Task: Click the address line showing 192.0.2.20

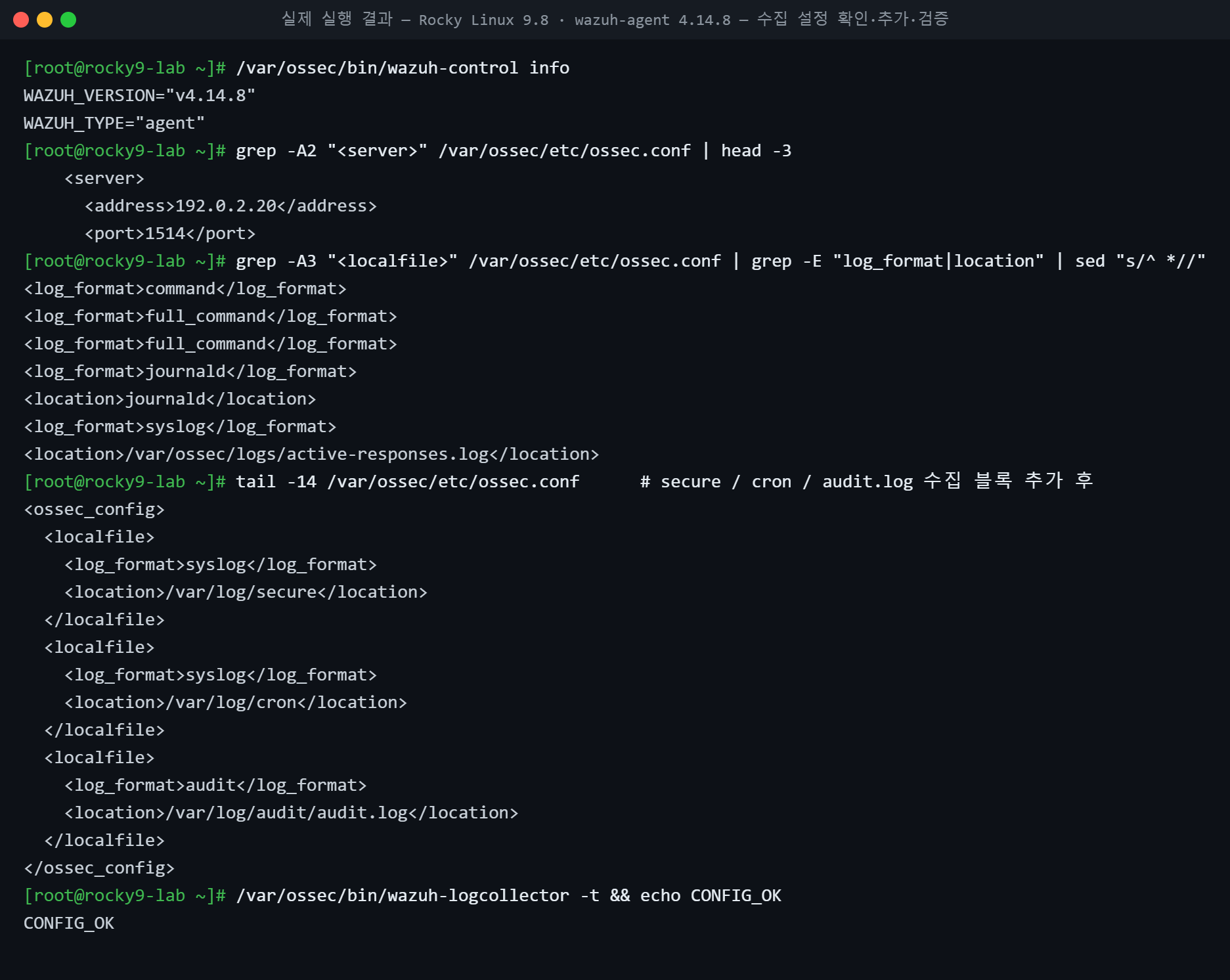Action: (231, 206)
